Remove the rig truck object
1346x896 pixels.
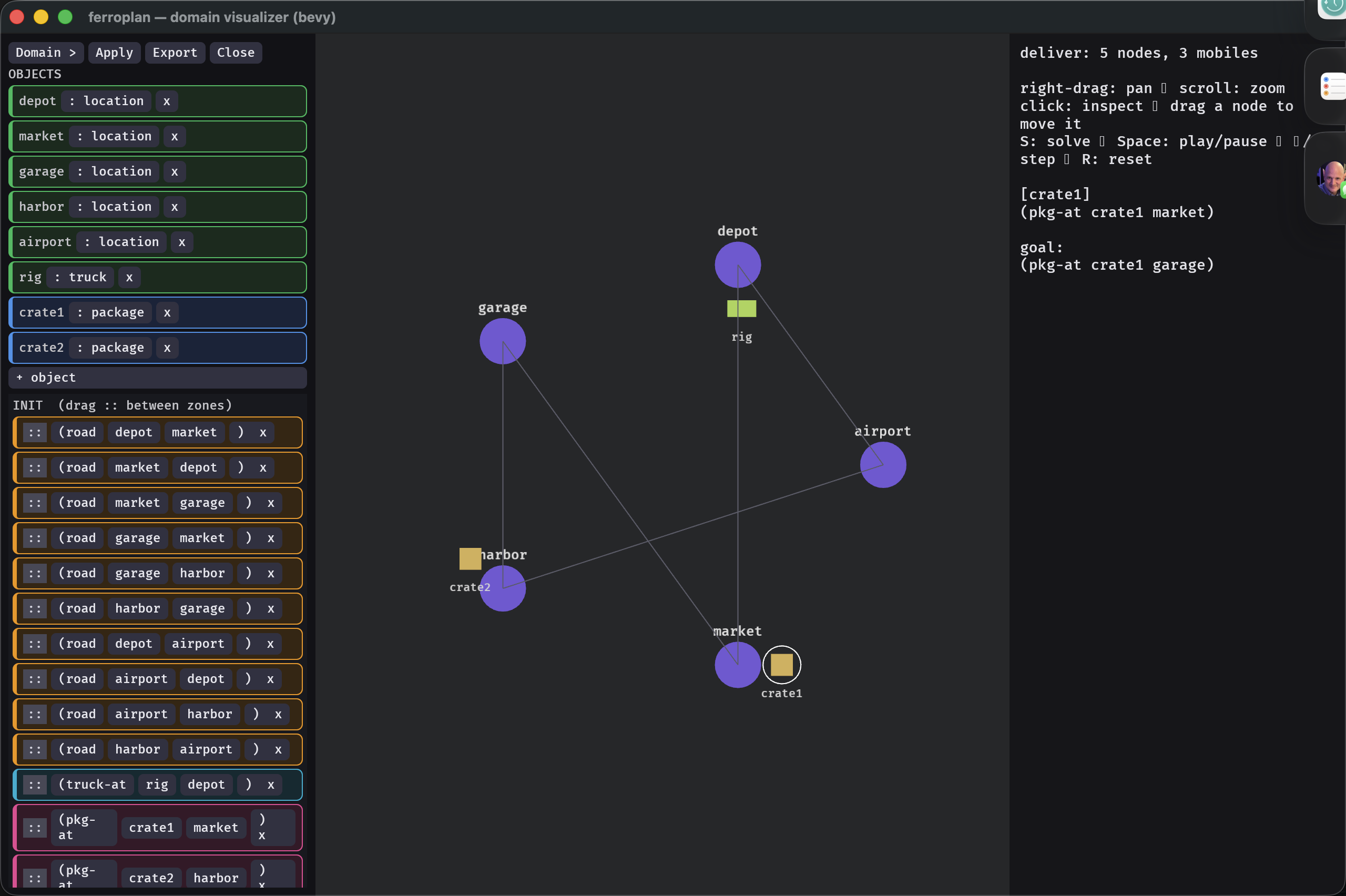[130, 277]
